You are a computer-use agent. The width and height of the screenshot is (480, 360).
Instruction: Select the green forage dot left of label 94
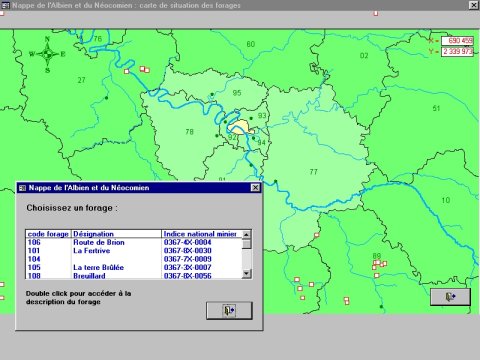253,138
